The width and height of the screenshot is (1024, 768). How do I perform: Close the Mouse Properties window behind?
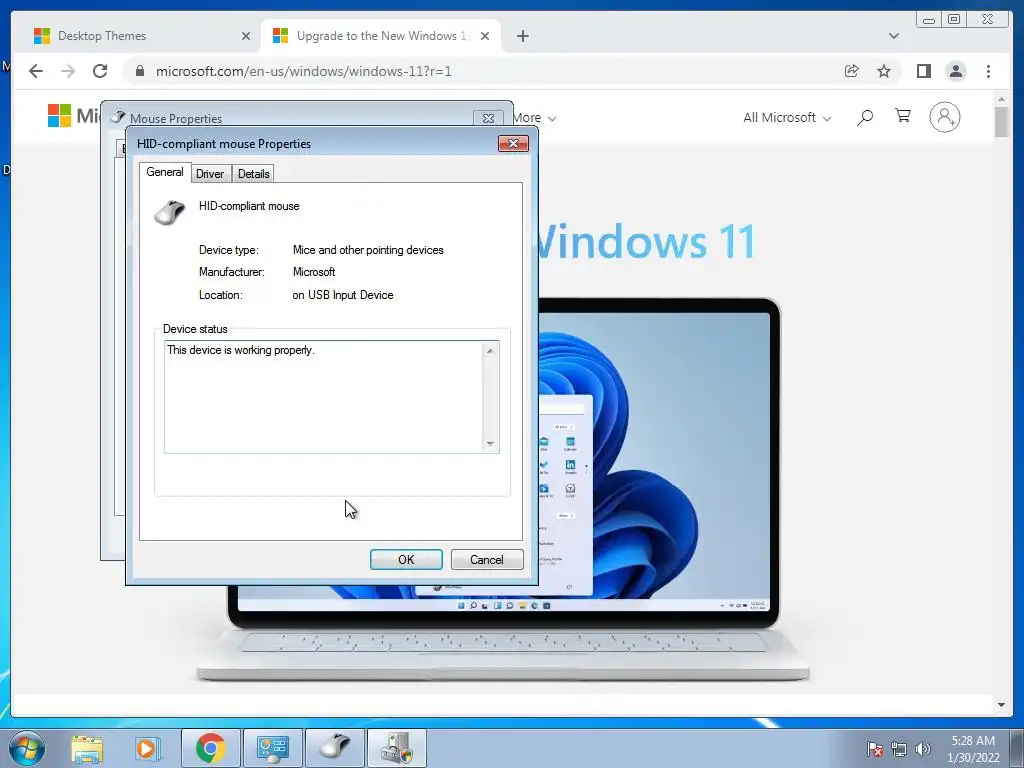pos(488,118)
